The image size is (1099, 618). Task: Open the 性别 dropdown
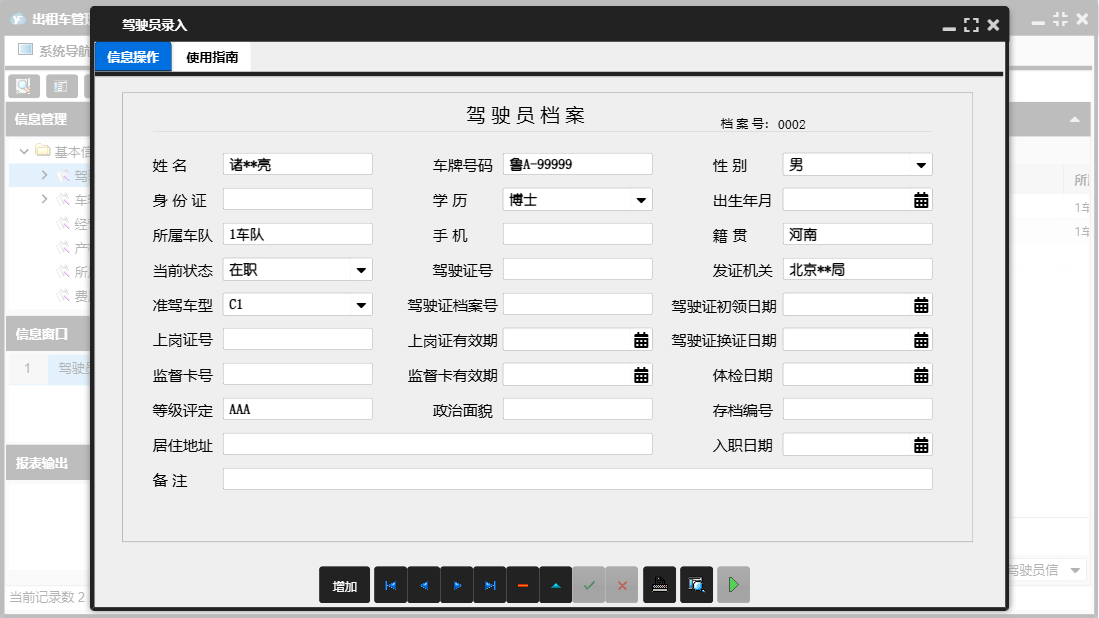(x=920, y=165)
